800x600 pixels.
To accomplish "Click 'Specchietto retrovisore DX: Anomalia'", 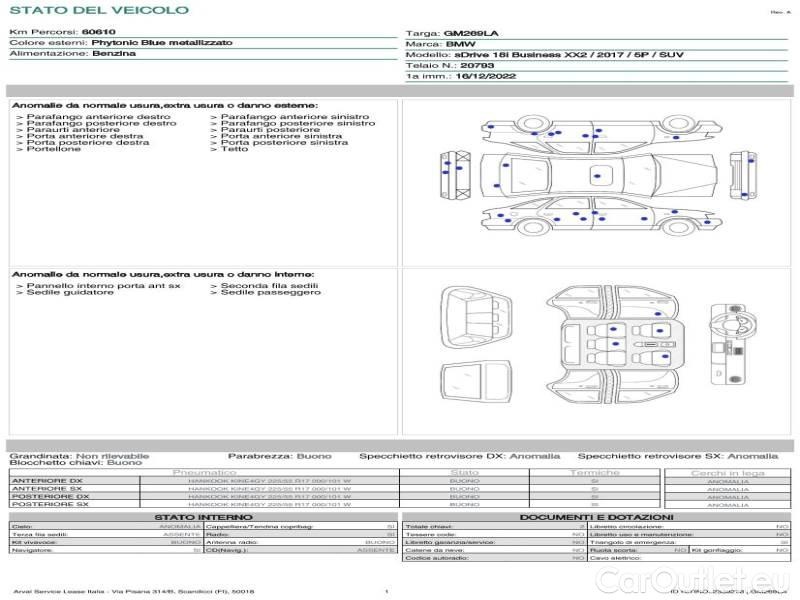I will pos(460,456).
